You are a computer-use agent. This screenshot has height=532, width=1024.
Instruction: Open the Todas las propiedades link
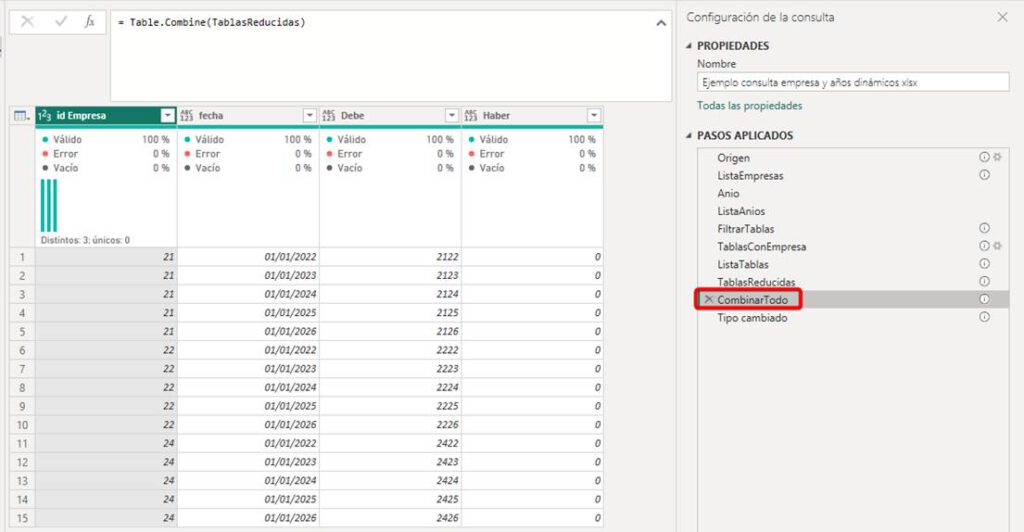pyautogui.click(x=749, y=105)
